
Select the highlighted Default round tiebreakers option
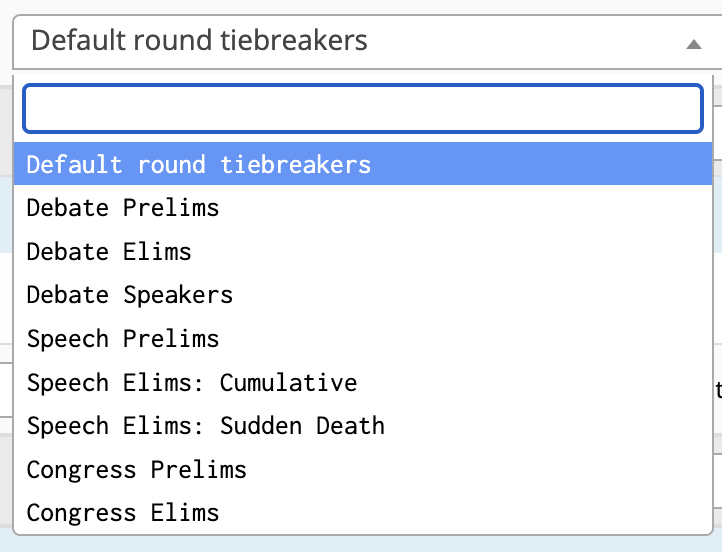tap(198, 164)
